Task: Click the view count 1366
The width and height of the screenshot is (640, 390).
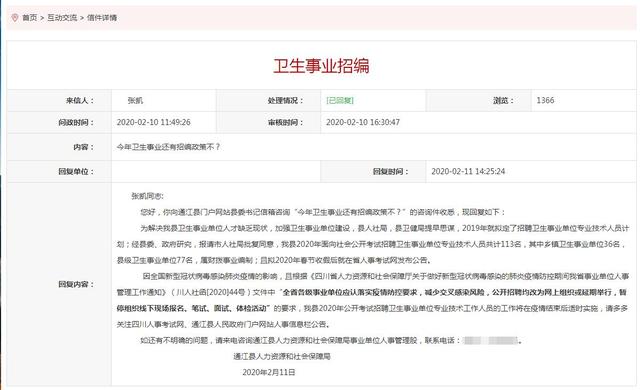Action: pyautogui.click(x=545, y=100)
